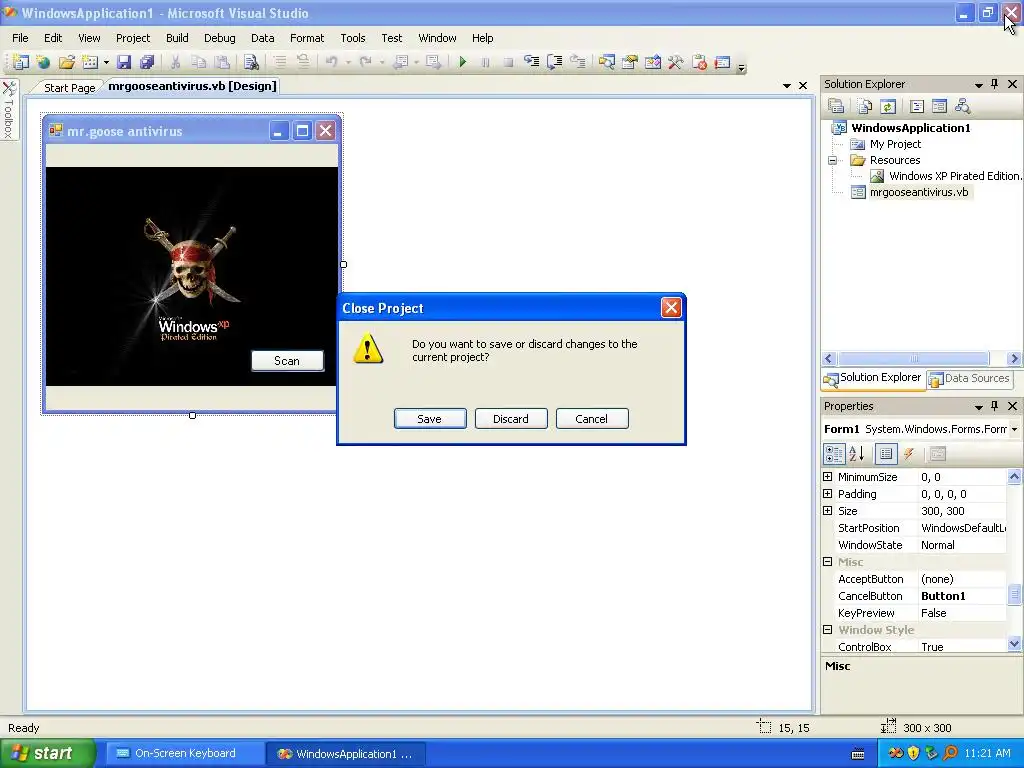Screen dimensions: 1024x768
Task: Expand the MinimumSize property
Action: (x=827, y=477)
